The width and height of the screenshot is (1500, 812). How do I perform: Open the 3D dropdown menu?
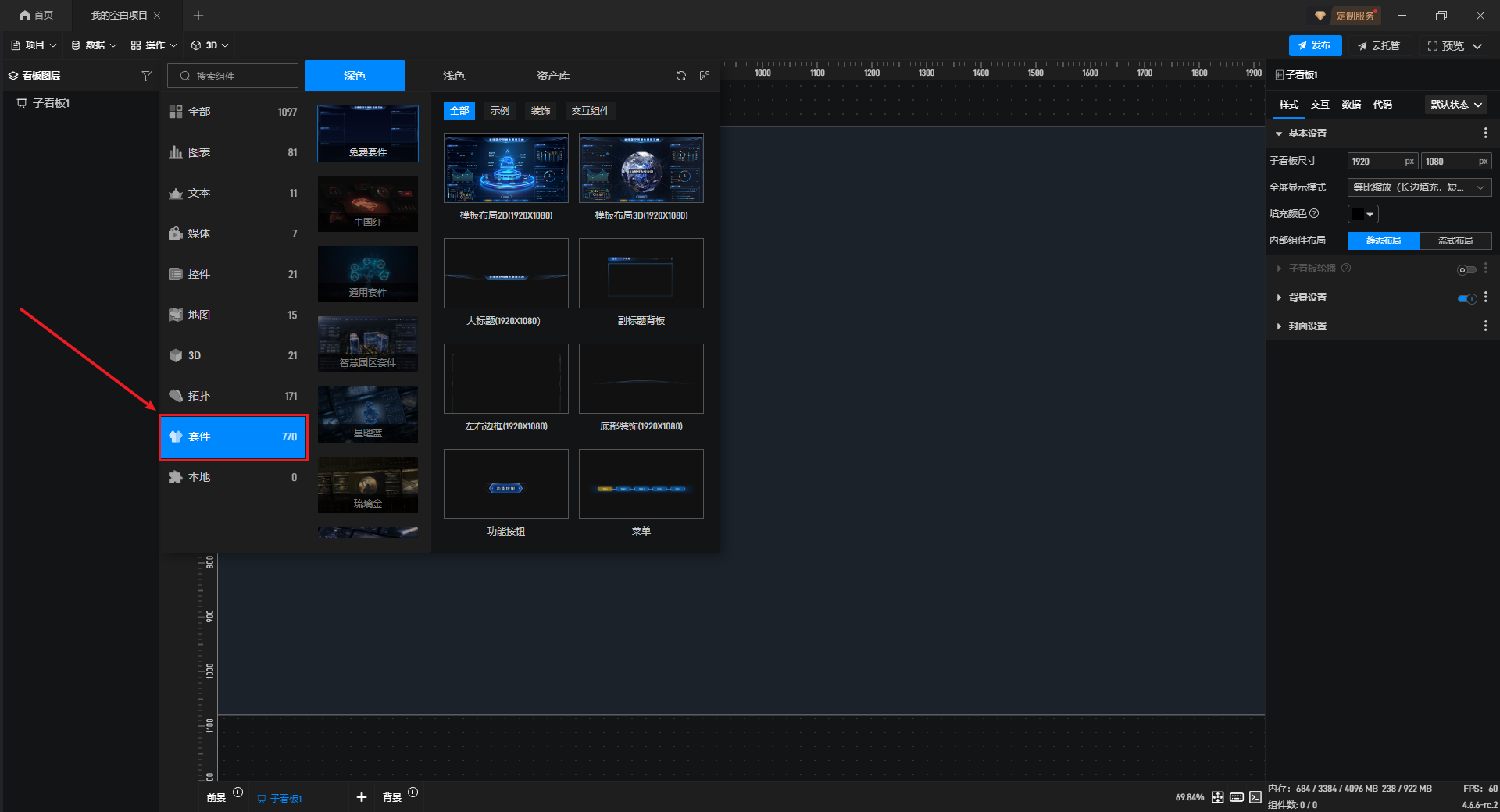point(210,45)
